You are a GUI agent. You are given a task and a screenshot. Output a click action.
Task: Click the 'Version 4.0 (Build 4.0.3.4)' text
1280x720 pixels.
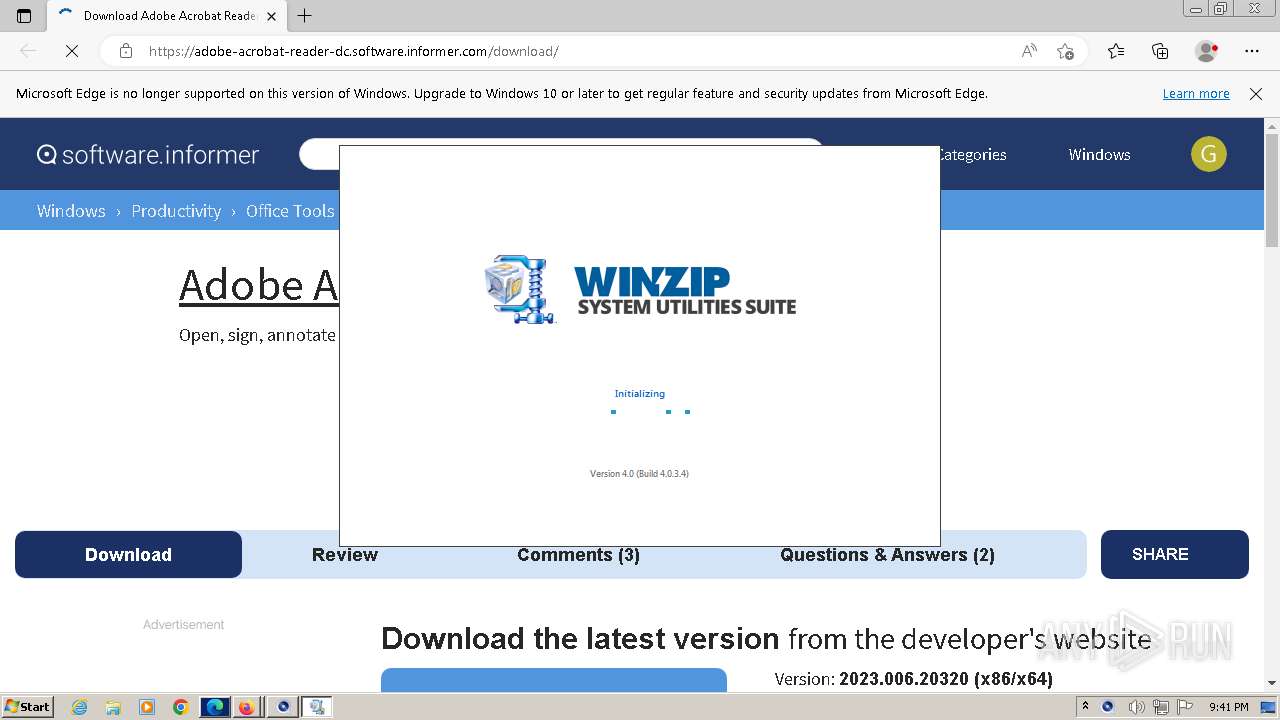coord(639,473)
